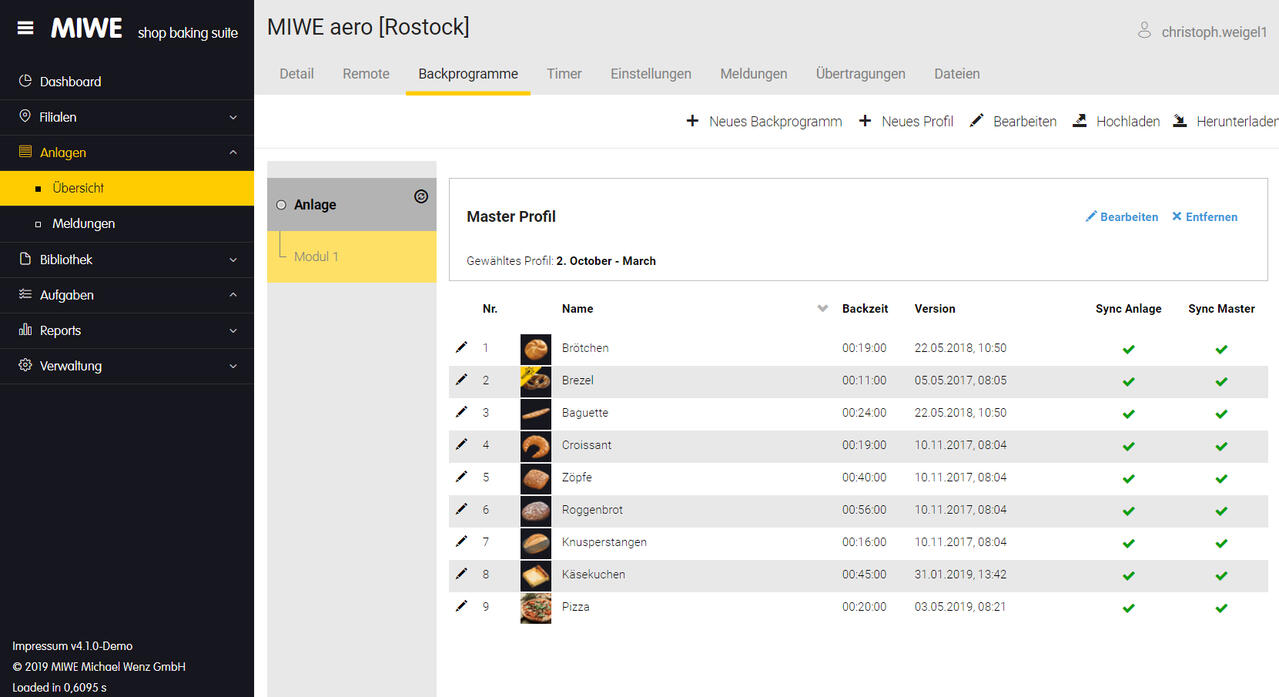Click Sync Master checkmark for Pizza
The height and width of the screenshot is (697, 1279).
(1222, 608)
